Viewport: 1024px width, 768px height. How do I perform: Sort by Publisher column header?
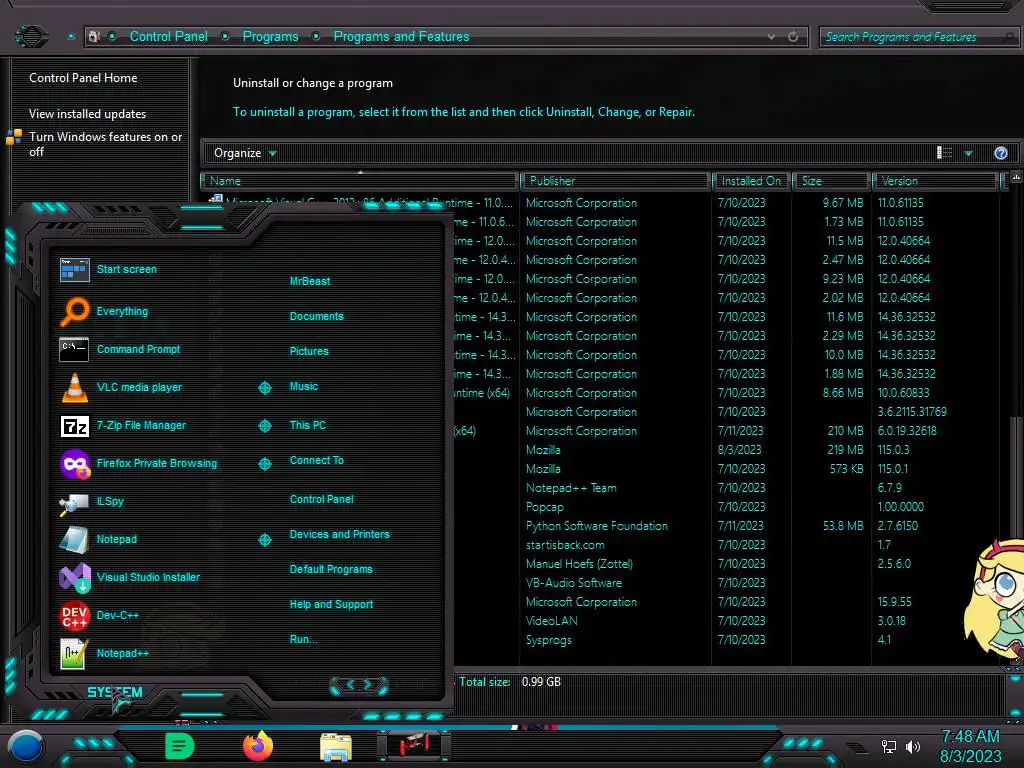pyautogui.click(x=615, y=181)
